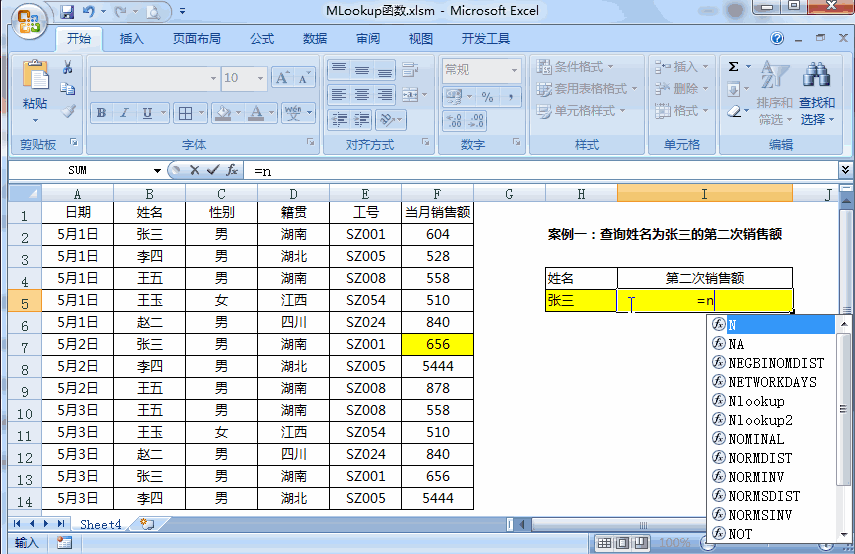This screenshot has width=855, height=554.
Task: Click the format painter brush icon
Action: coord(68,111)
